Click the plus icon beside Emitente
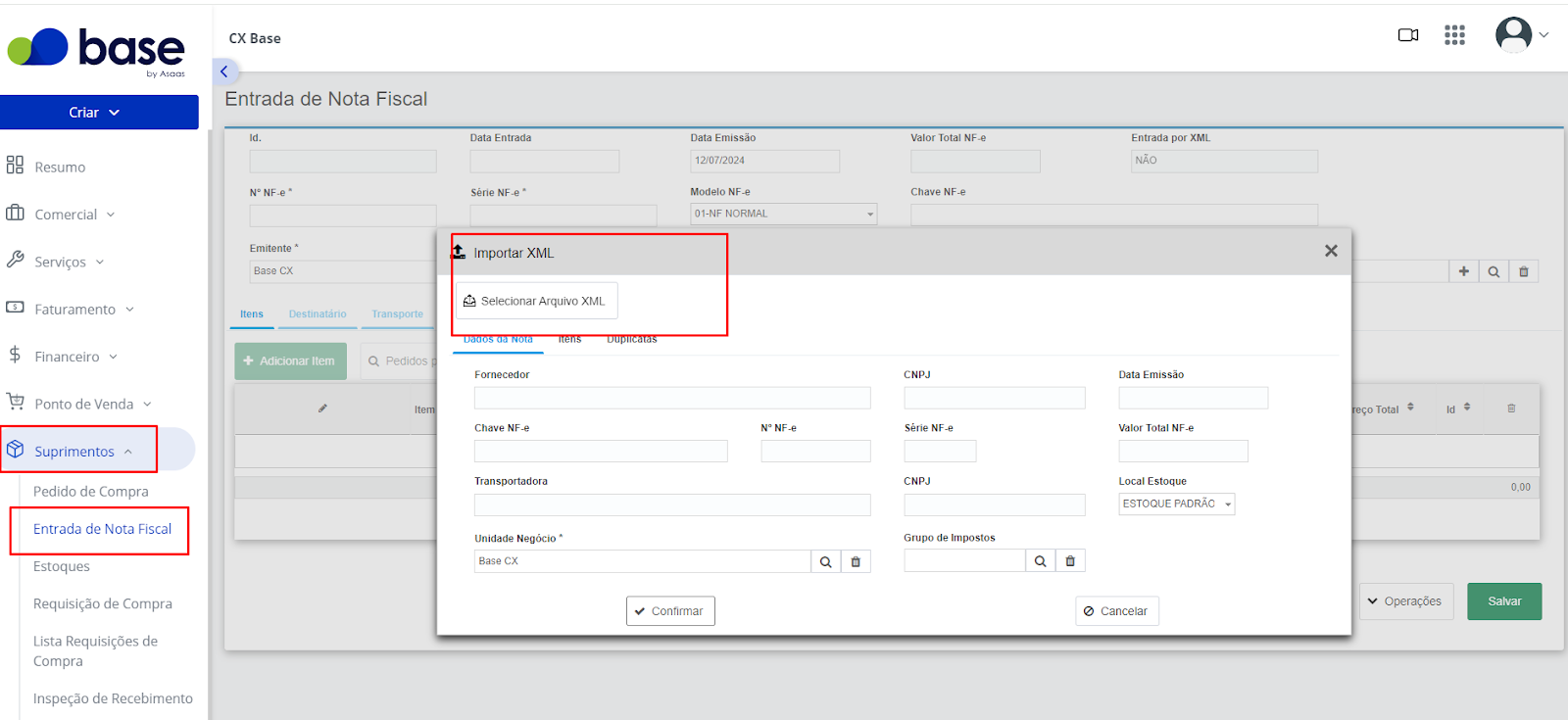The image size is (1568, 720). (x=1464, y=271)
